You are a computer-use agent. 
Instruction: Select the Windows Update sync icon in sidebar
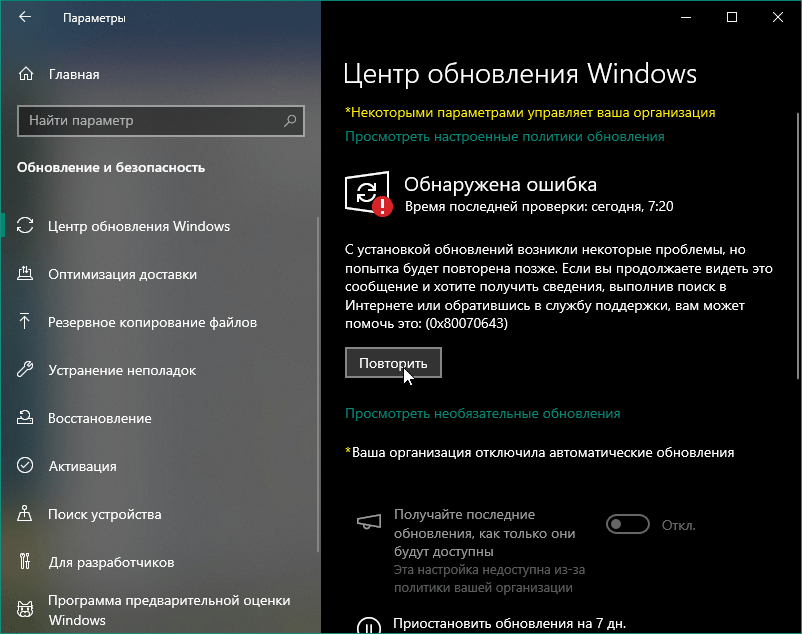pyautogui.click(x=26, y=226)
